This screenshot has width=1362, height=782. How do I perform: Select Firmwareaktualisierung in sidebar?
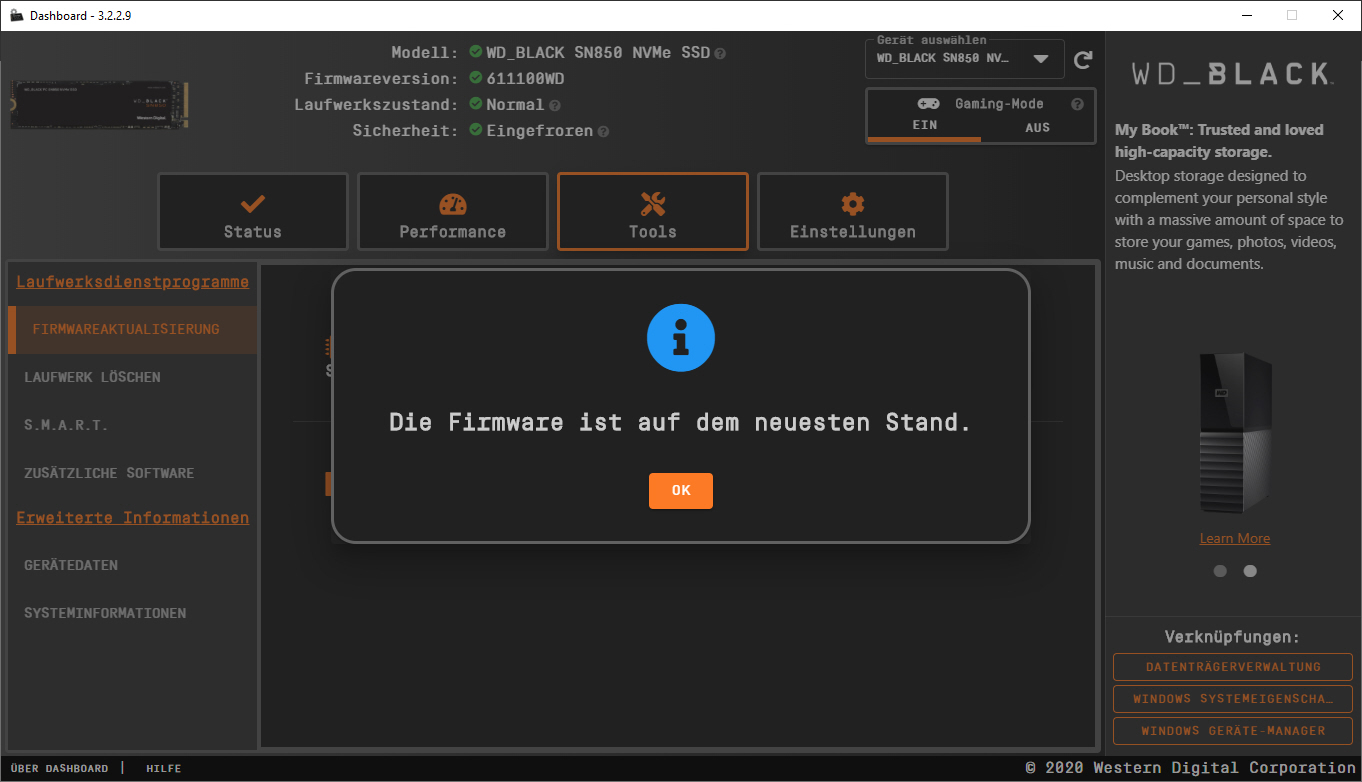pos(133,329)
